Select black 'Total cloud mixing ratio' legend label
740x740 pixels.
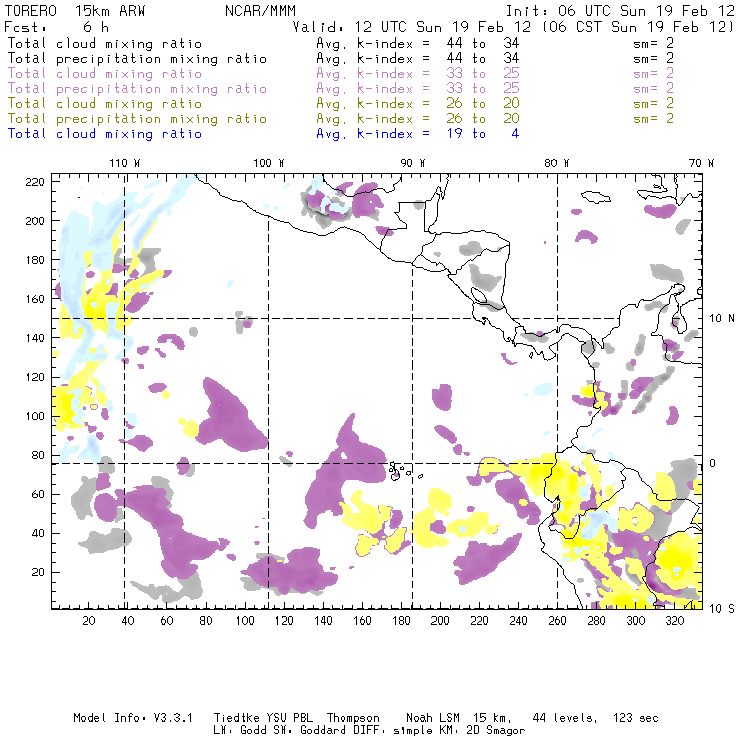[x=105, y=43]
